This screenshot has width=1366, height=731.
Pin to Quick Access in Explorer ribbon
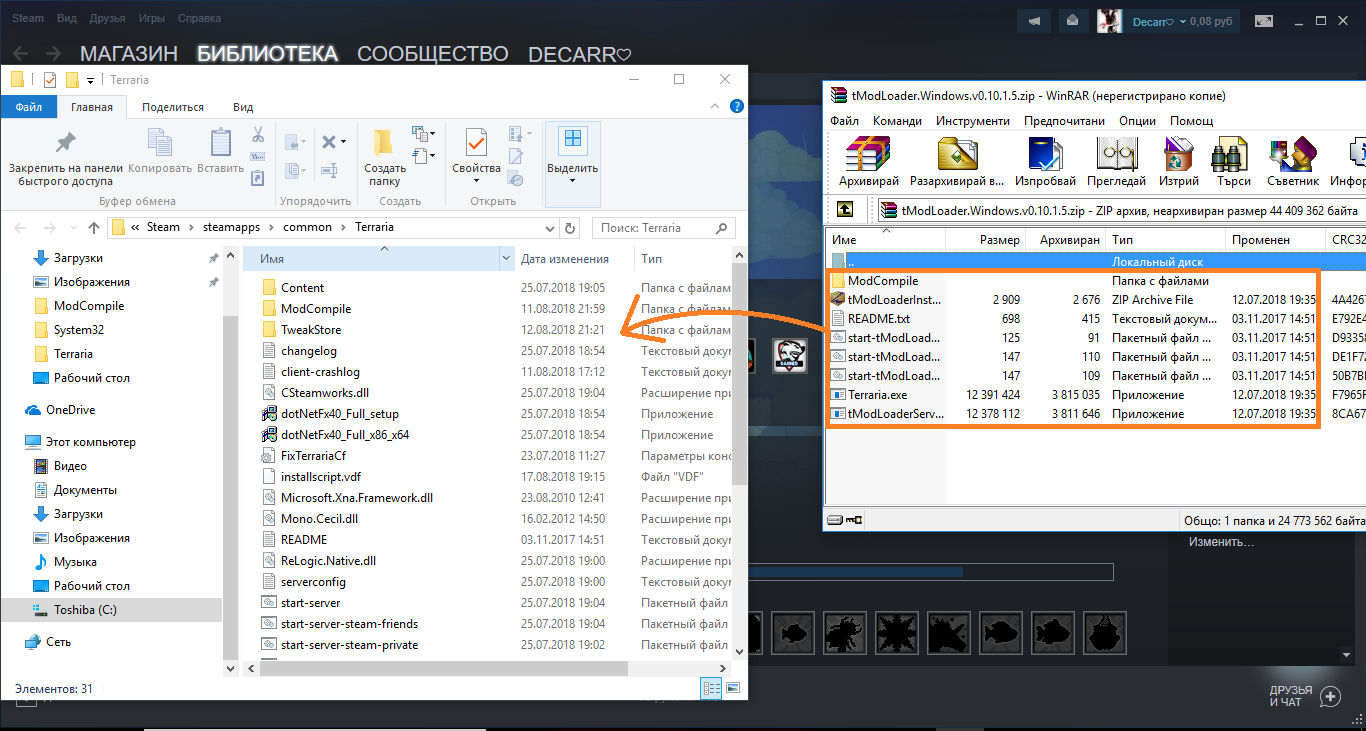(66, 144)
